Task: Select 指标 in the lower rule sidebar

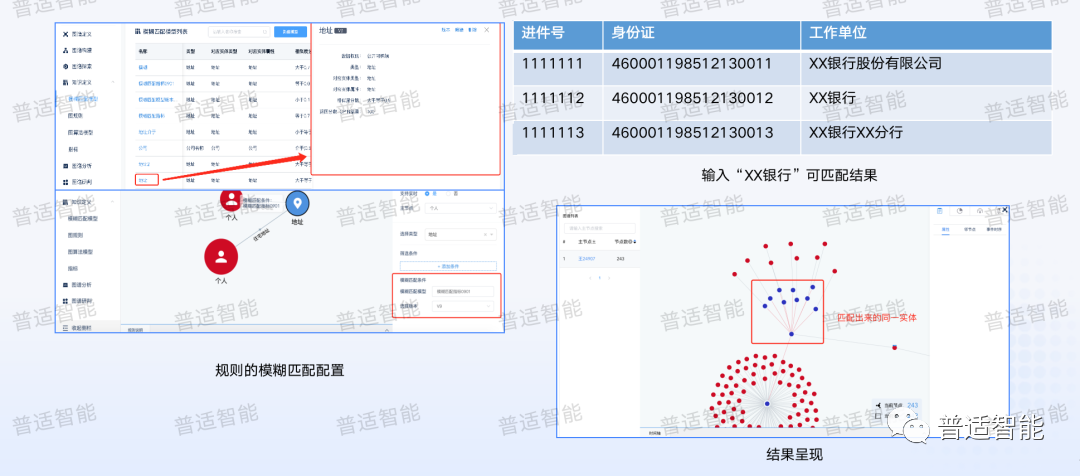Action: [x=74, y=268]
